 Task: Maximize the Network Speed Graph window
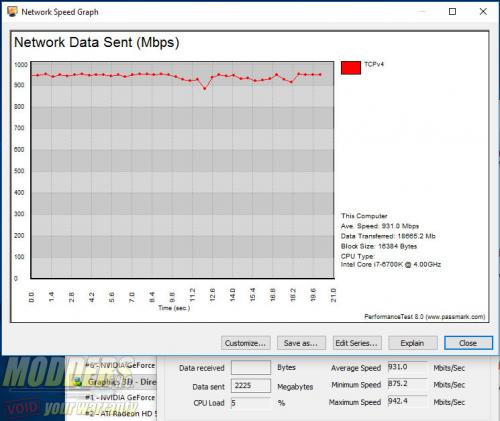452,12
